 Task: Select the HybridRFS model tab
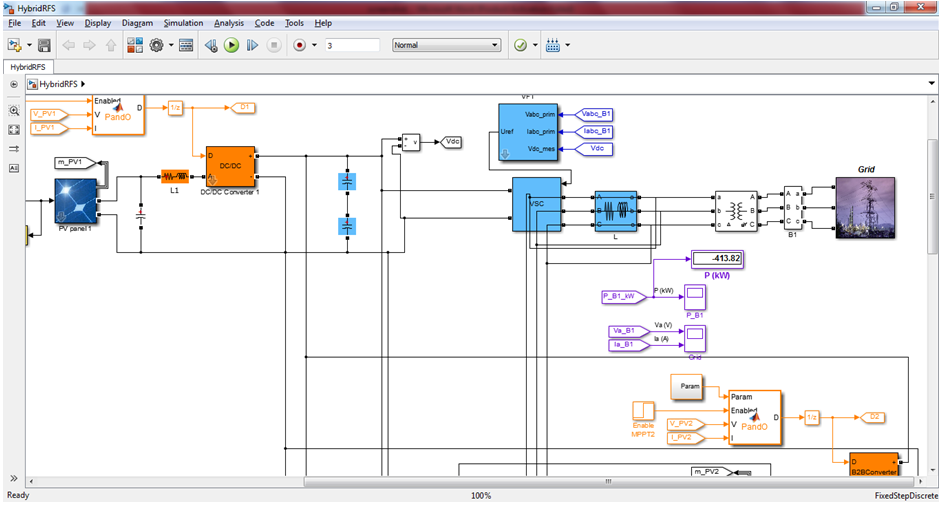(28, 67)
